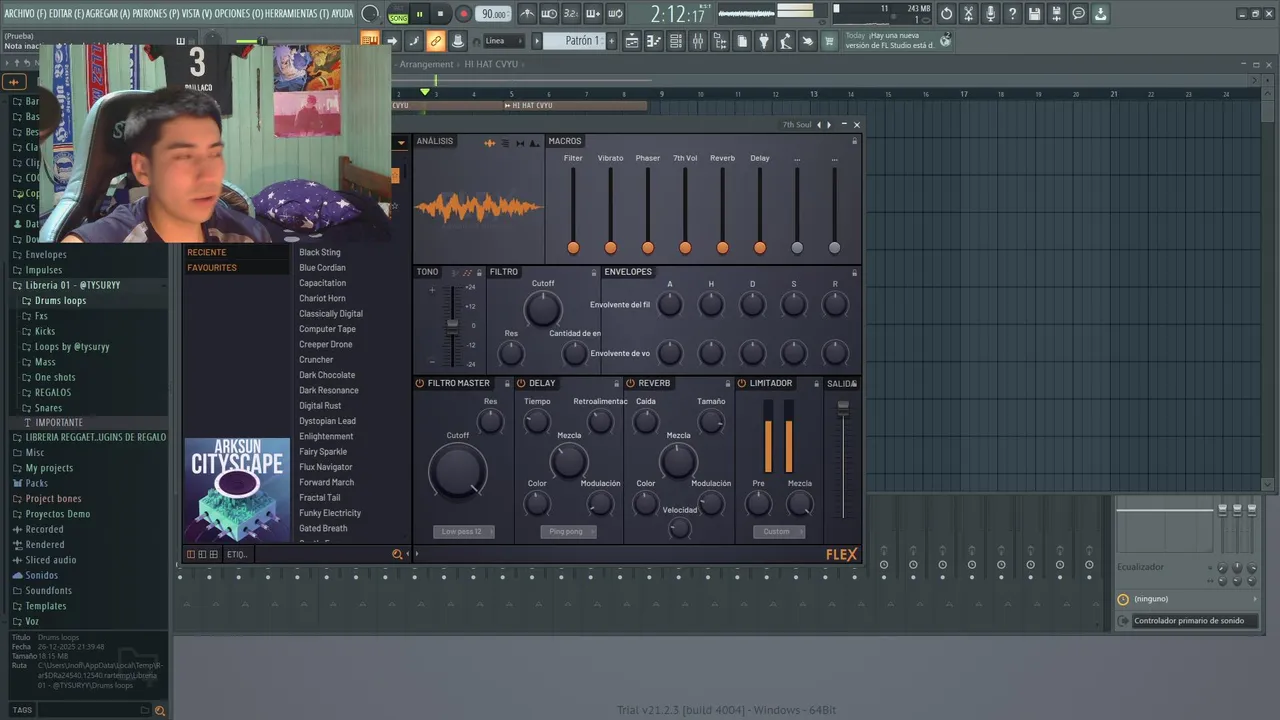Open the PATRONES menu
This screenshot has height=720, width=1280.
coord(157,14)
